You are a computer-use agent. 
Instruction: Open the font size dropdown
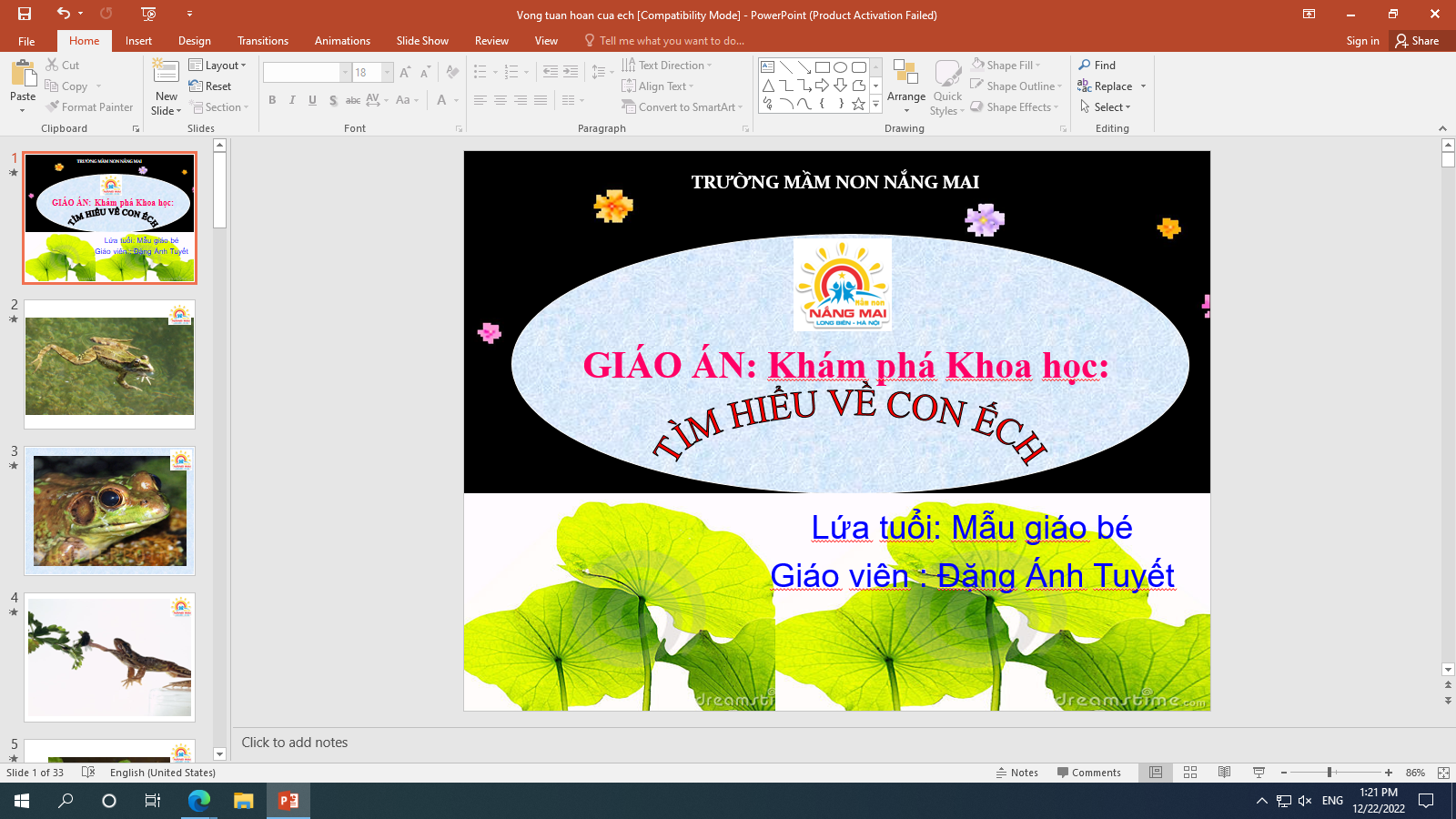pos(388,73)
